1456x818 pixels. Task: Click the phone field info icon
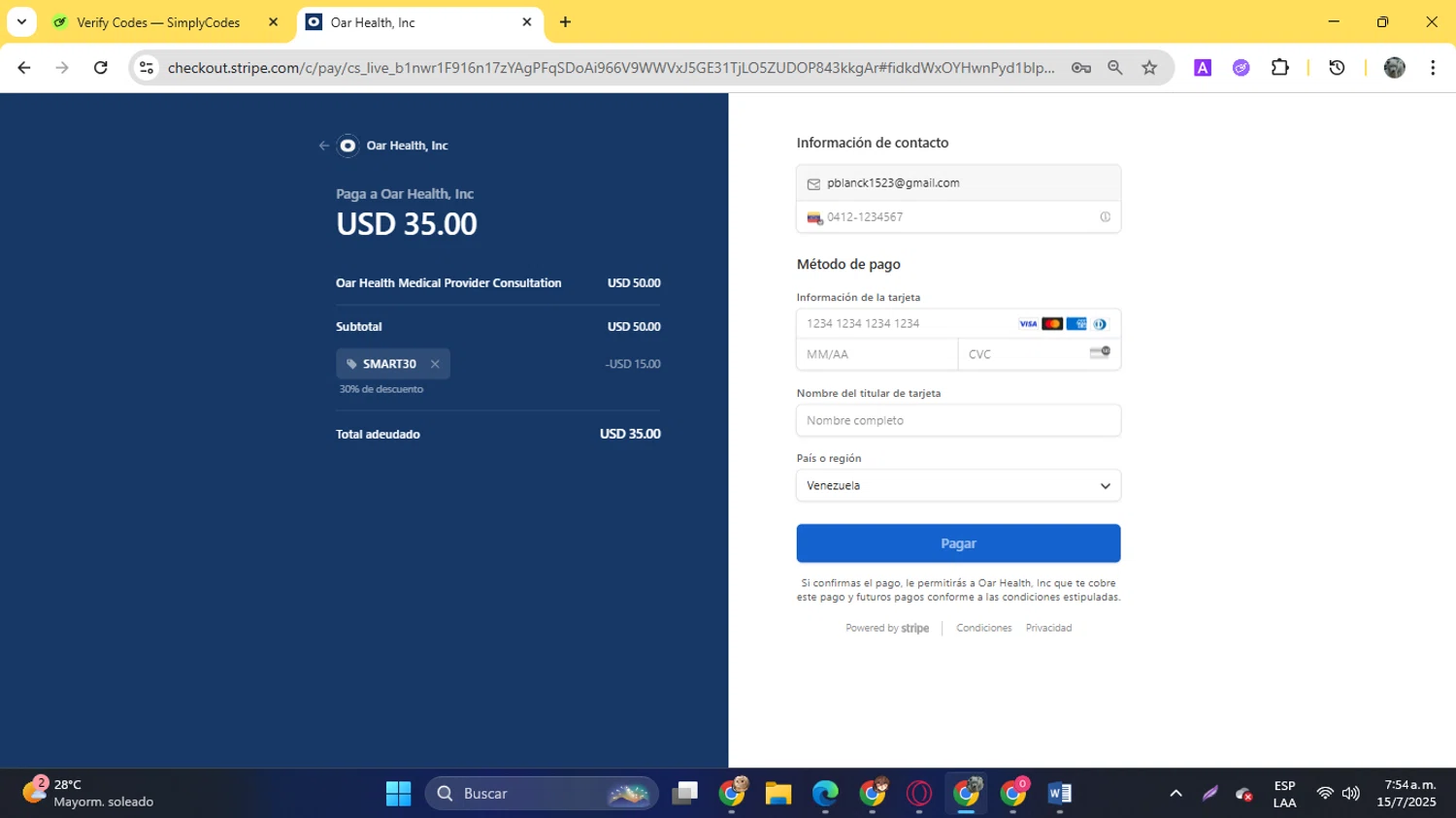click(1105, 217)
